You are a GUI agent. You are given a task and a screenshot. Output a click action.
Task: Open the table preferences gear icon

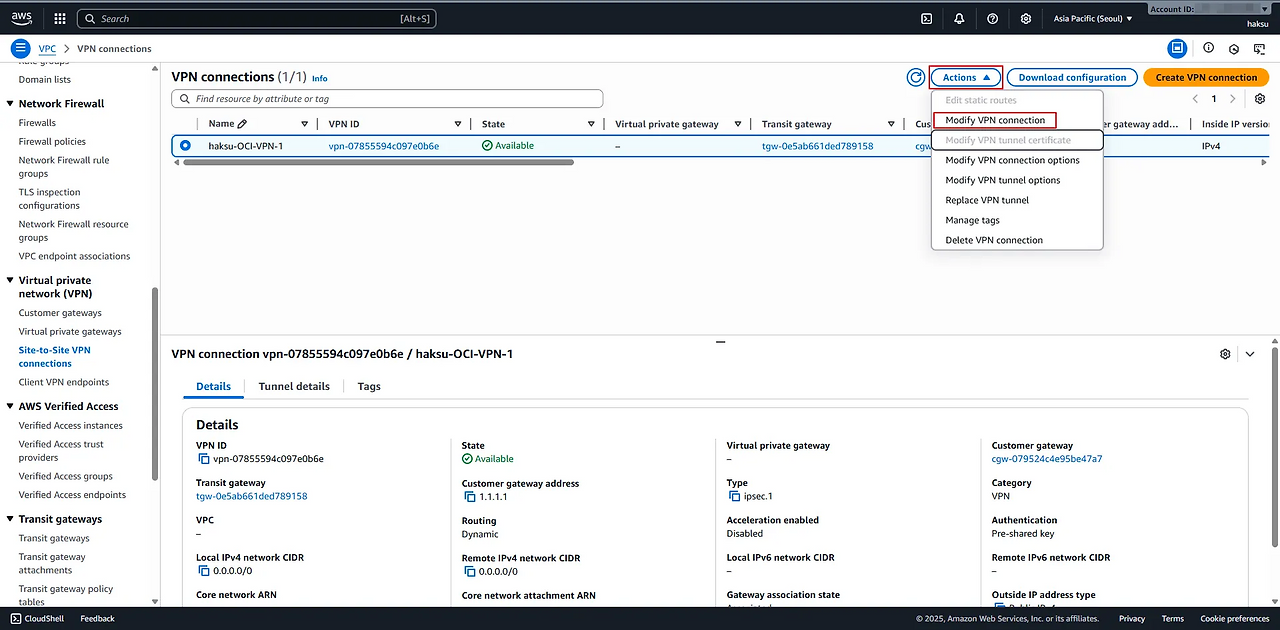tap(1260, 99)
